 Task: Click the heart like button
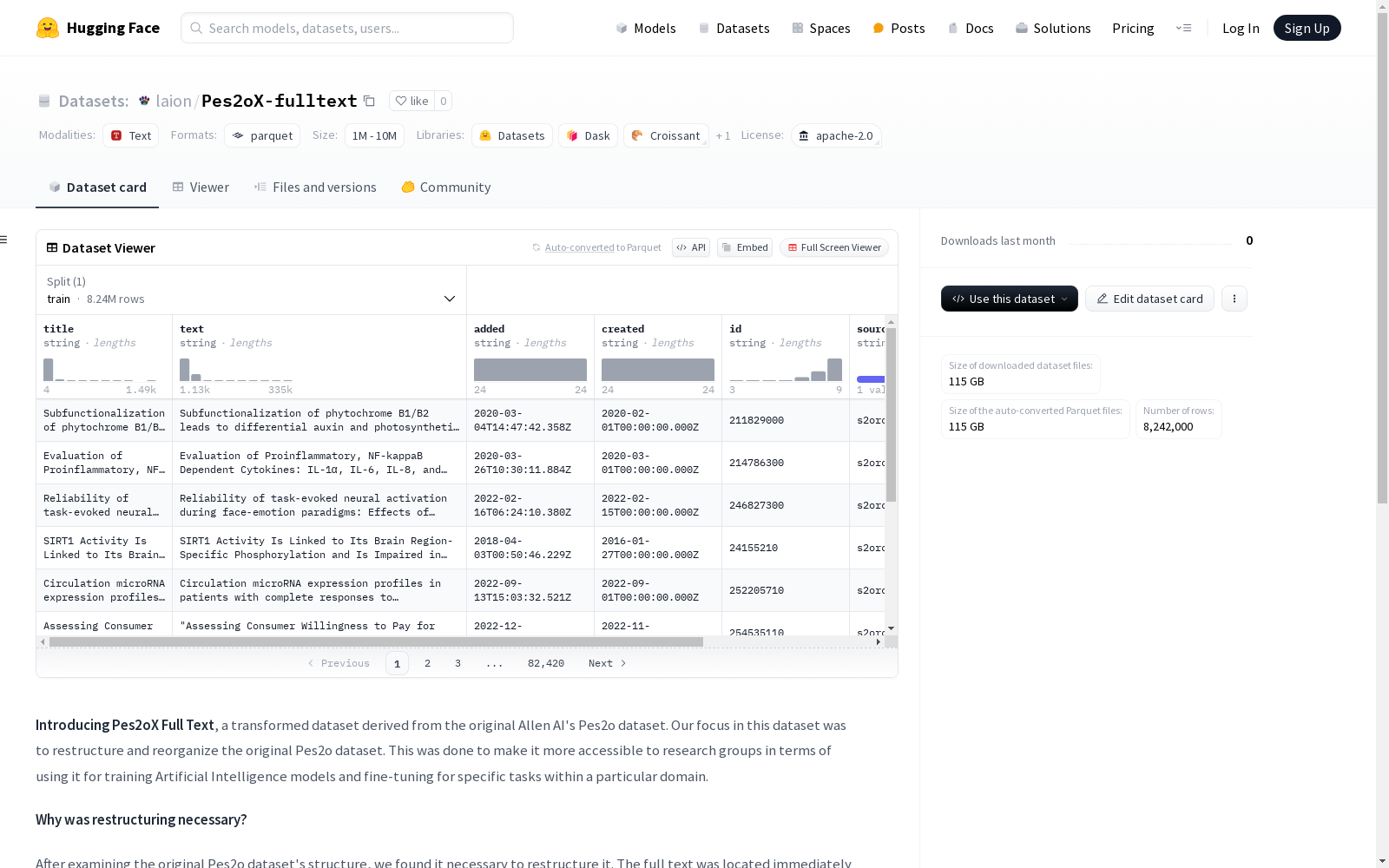point(411,101)
